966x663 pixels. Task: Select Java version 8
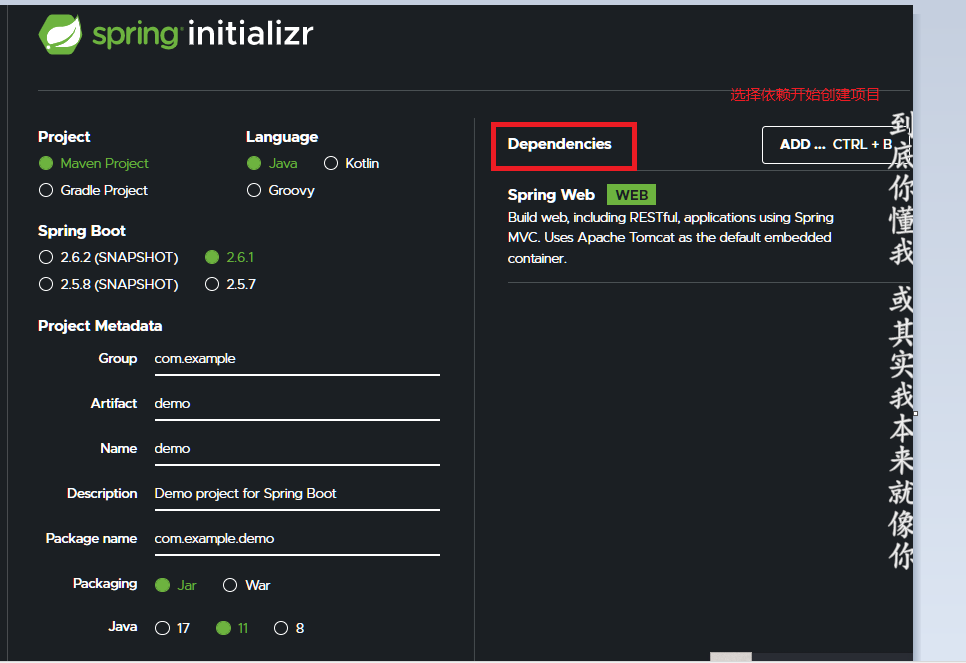[x=281, y=628]
